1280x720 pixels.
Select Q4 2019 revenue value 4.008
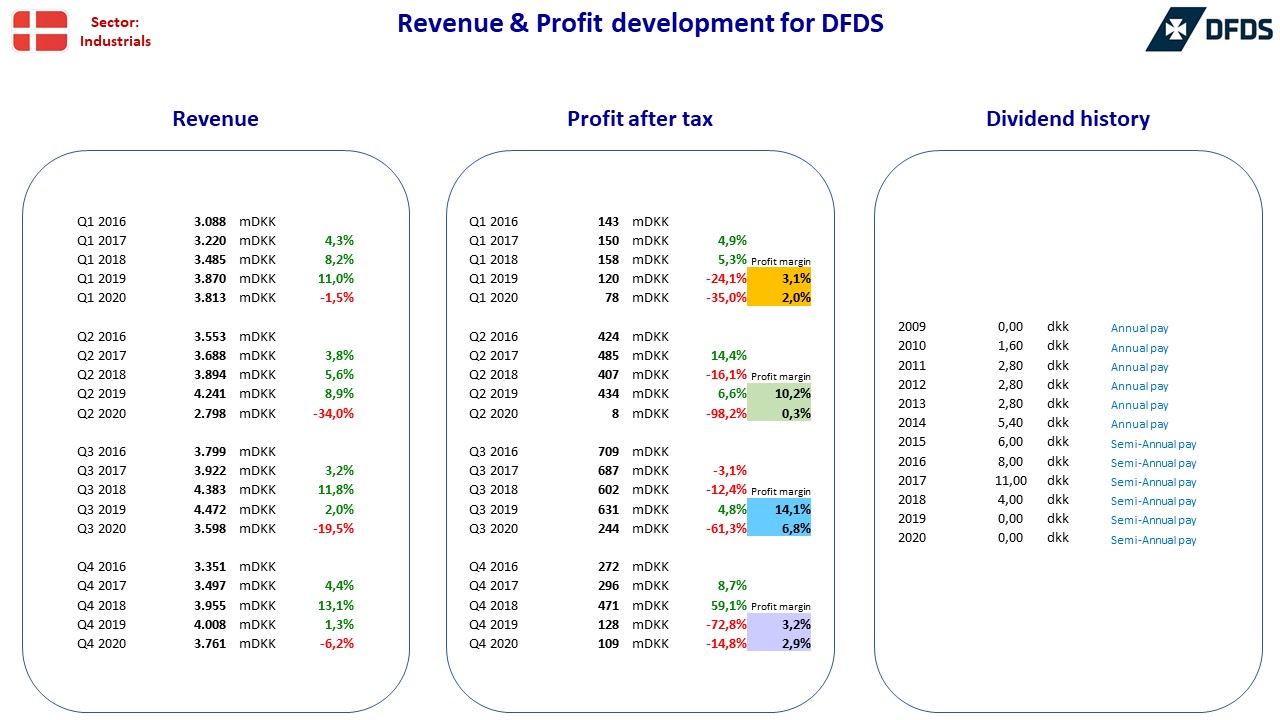point(210,624)
